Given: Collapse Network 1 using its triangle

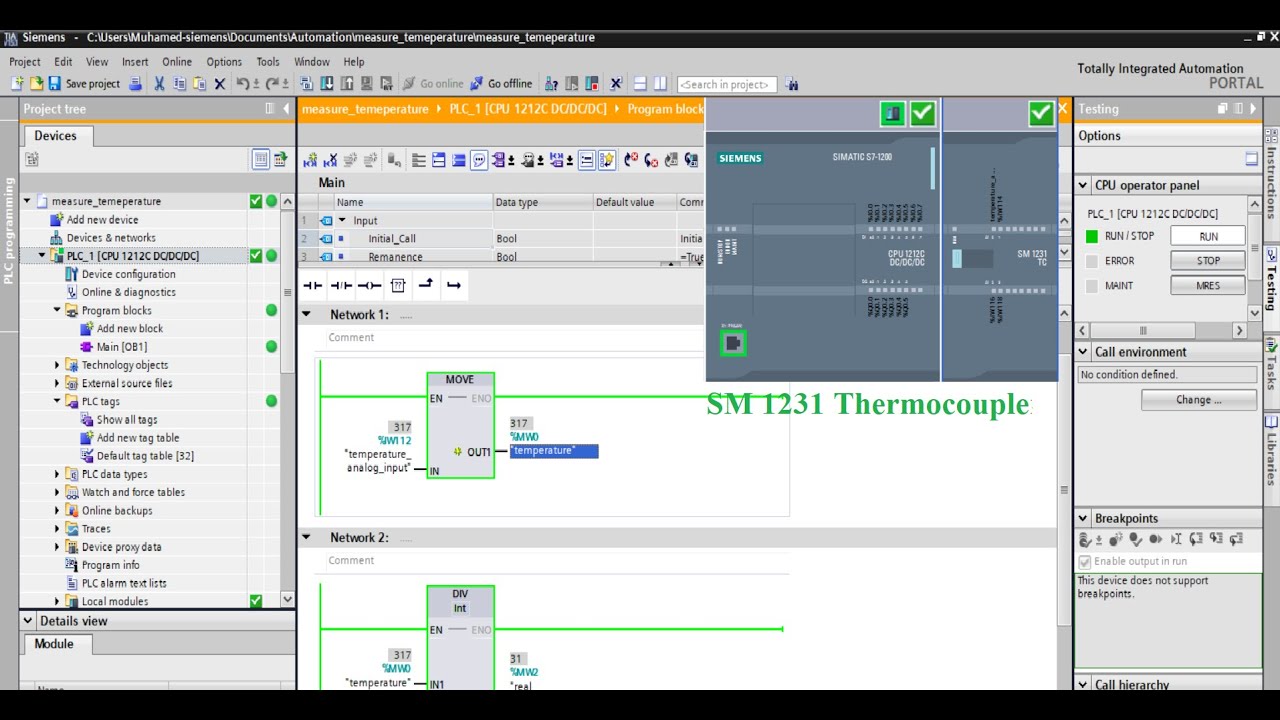Looking at the screenshot, I should click(x=307, y=314).
